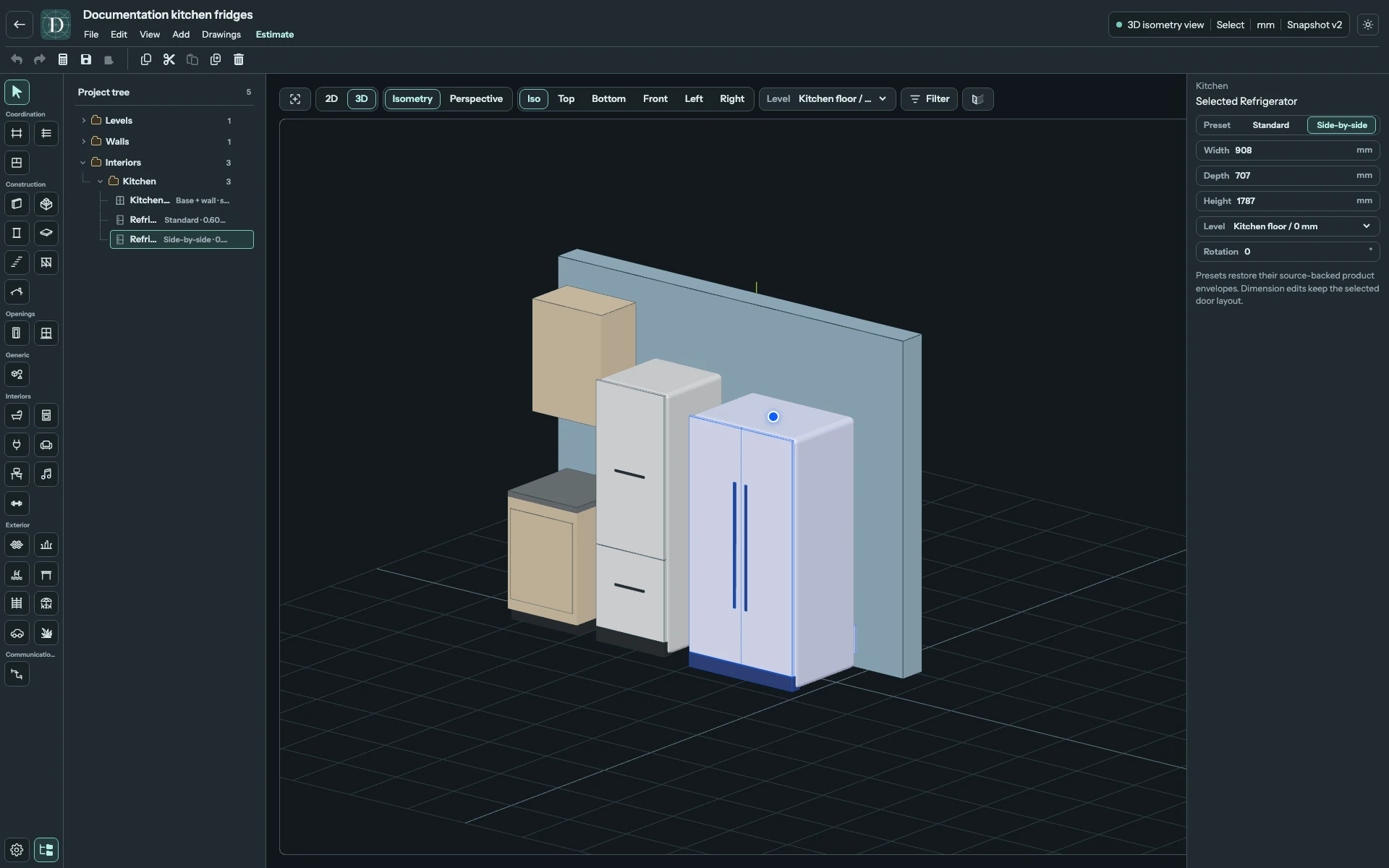Select the door tool under Openings
This screenshot has width=1389, height=868.
[x=17, y=333]
